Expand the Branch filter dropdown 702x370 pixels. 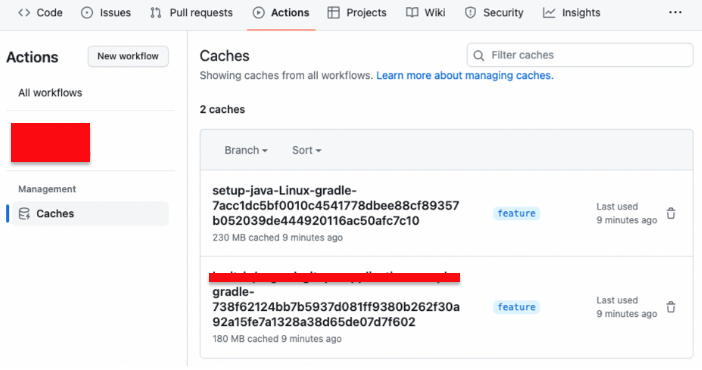(x=246, y=150)
